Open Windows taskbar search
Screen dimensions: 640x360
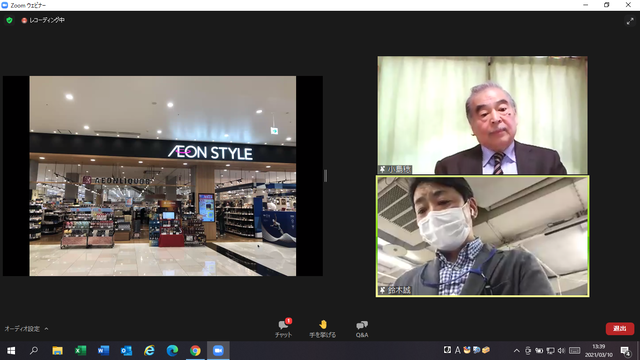point(34,351)
